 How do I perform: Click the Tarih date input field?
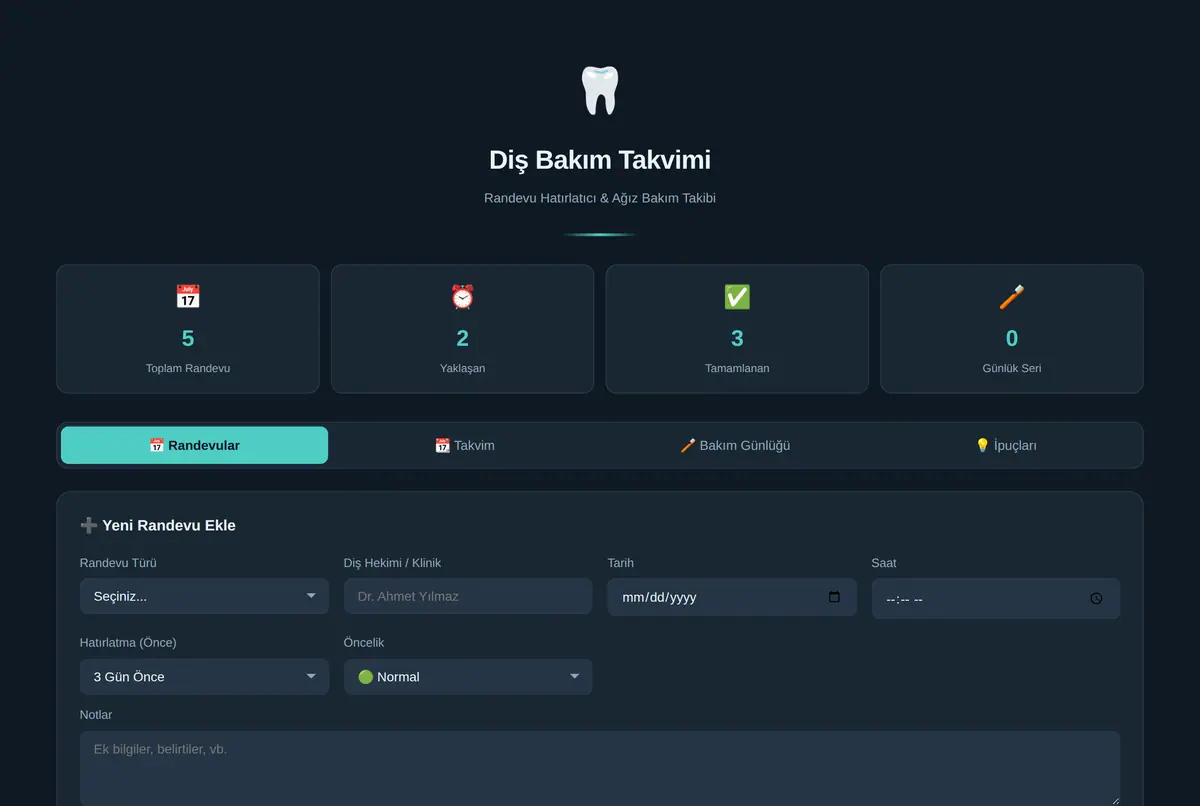(732, 597)
